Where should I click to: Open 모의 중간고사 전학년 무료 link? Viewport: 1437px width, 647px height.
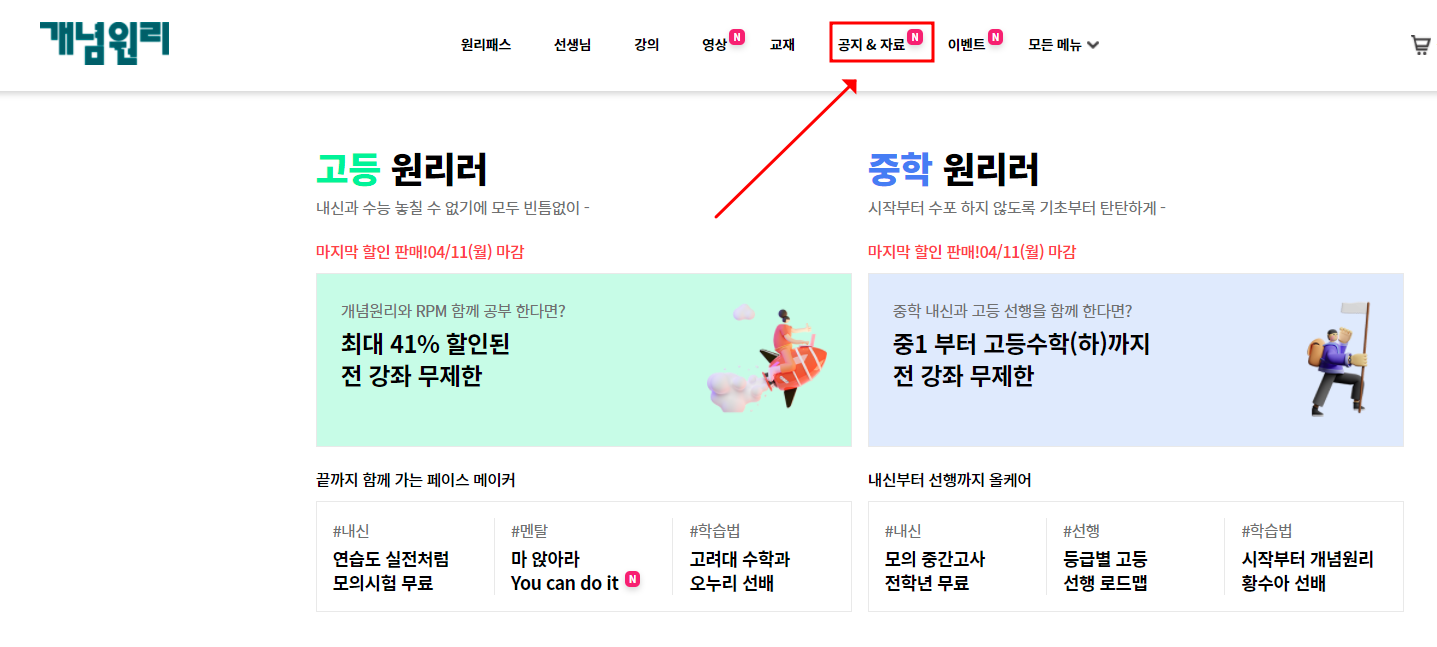pyautogui.click(x=935, y=570)
